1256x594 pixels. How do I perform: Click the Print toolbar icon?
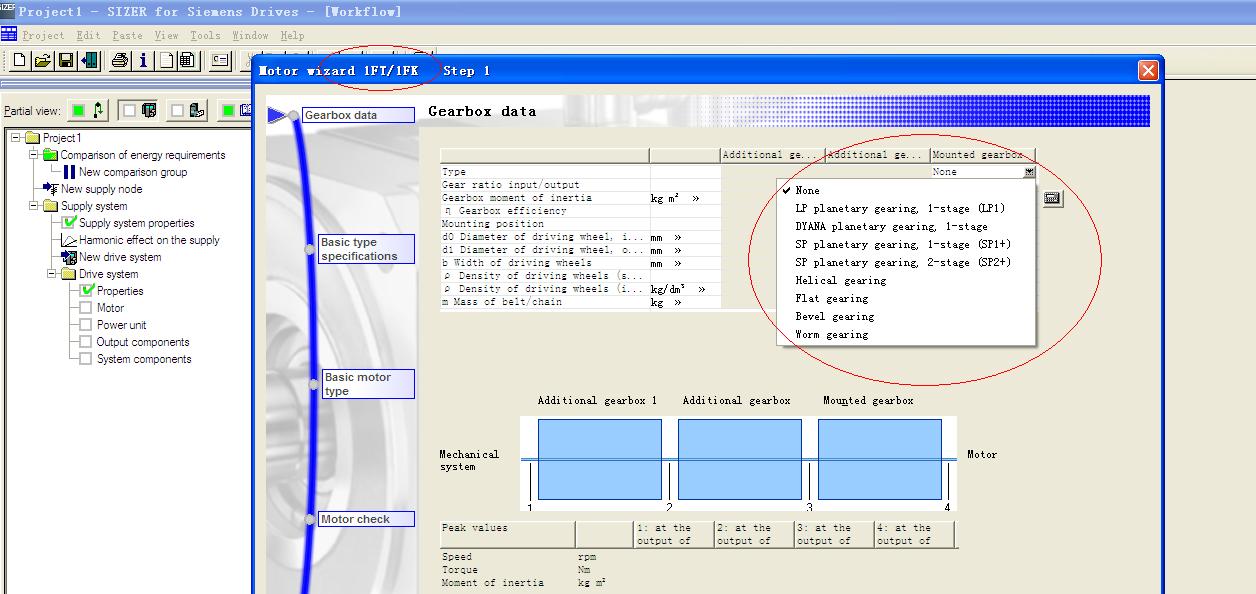pyautogui.click(x=120, y=61)
